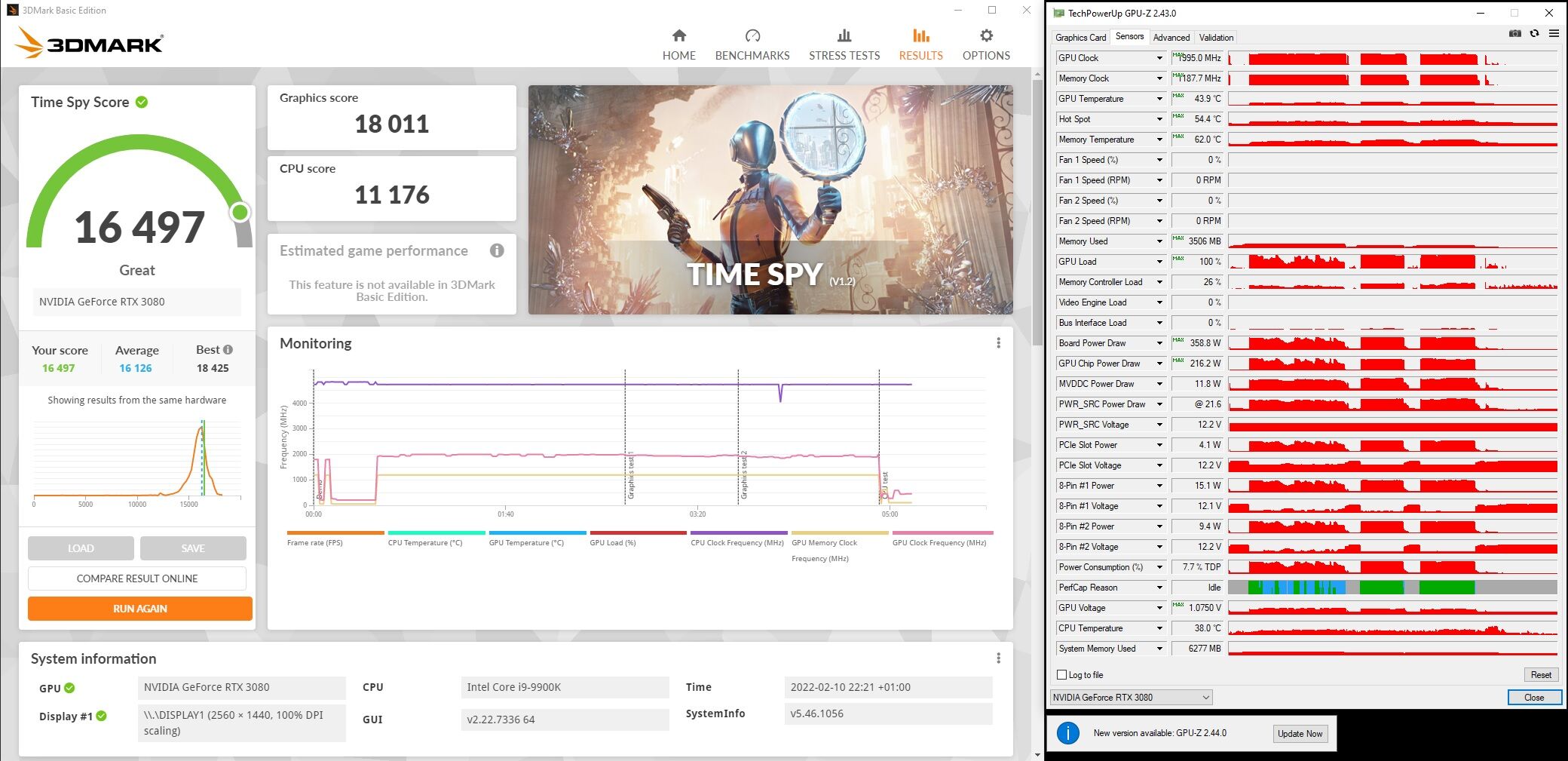Open STRESS TESTS section in 3DMark

pyautogui.click(x=844, y=45)
